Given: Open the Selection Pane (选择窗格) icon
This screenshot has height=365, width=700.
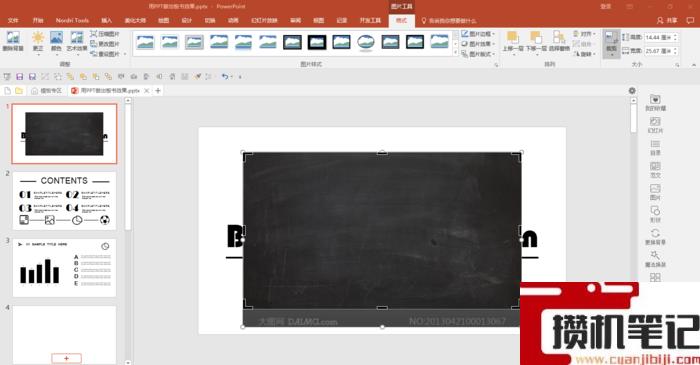Looking at the screenshot, I should (559, 41).
